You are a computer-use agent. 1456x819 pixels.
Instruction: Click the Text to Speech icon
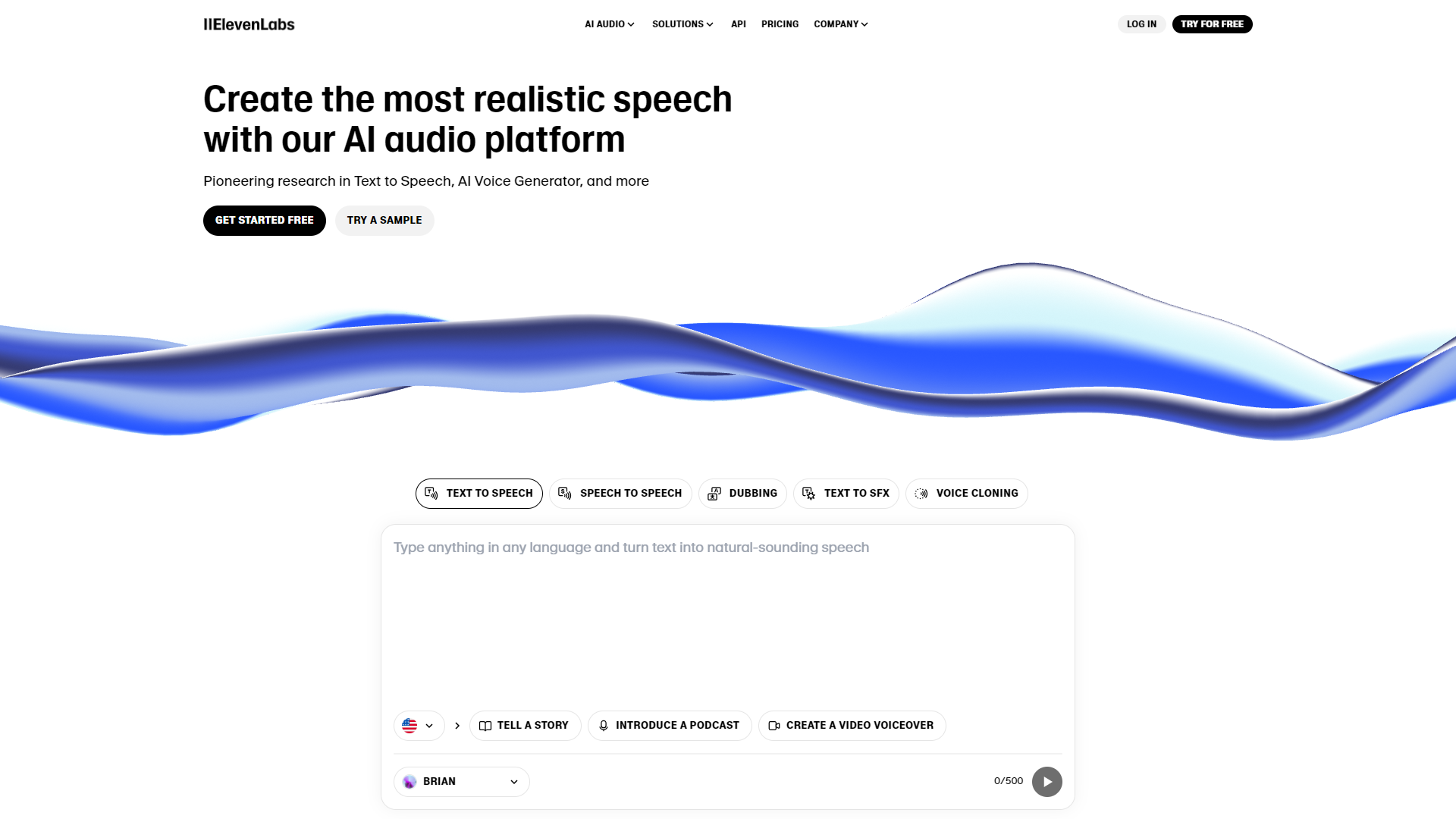[431, 492]
